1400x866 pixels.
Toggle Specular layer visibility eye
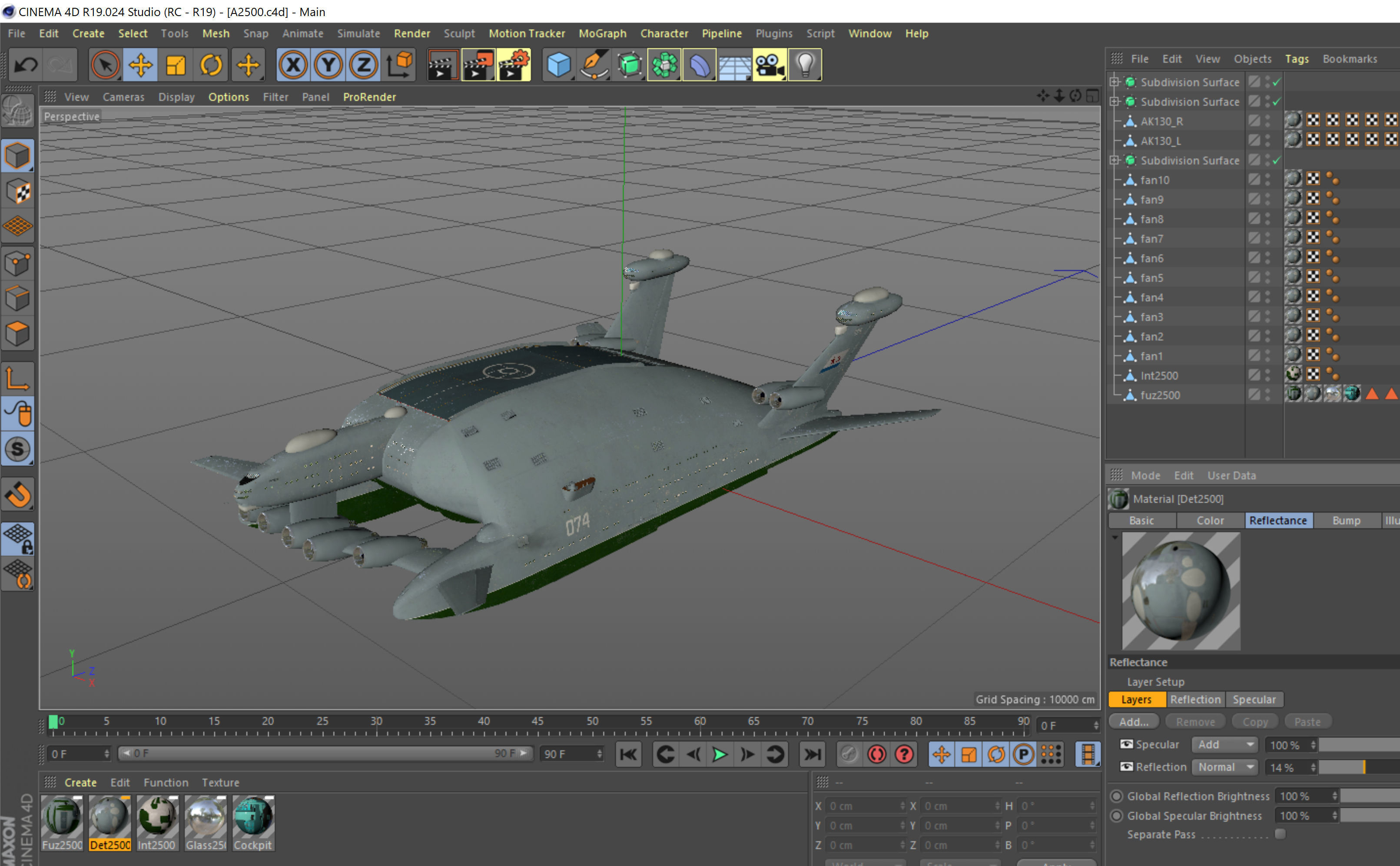coord(1126,744)
